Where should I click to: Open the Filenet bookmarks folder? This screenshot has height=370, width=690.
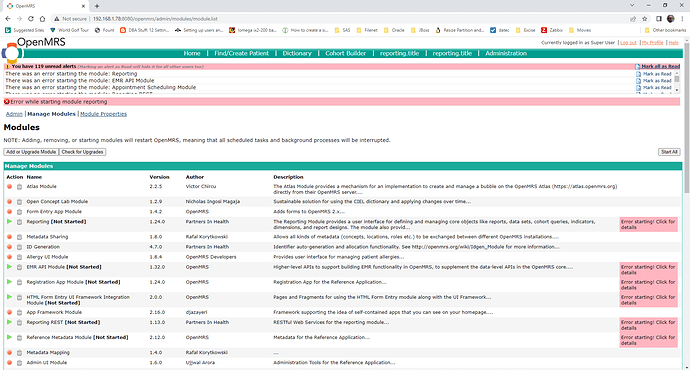(x=367, y=30)
